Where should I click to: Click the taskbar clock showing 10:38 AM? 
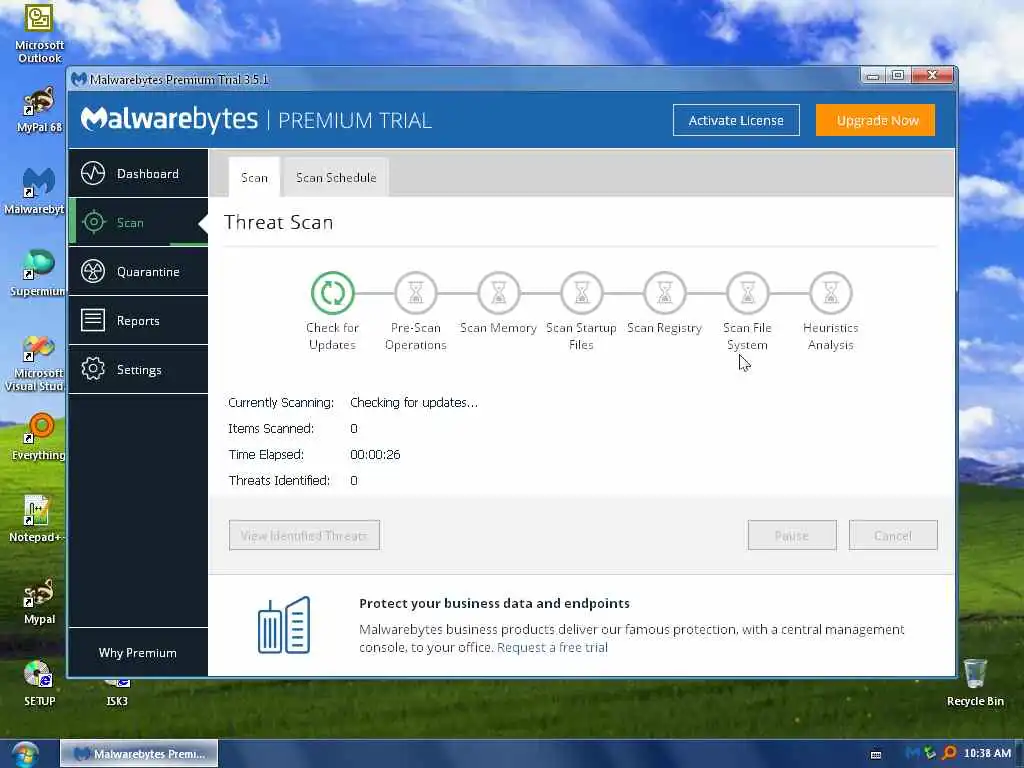(987, 754)
